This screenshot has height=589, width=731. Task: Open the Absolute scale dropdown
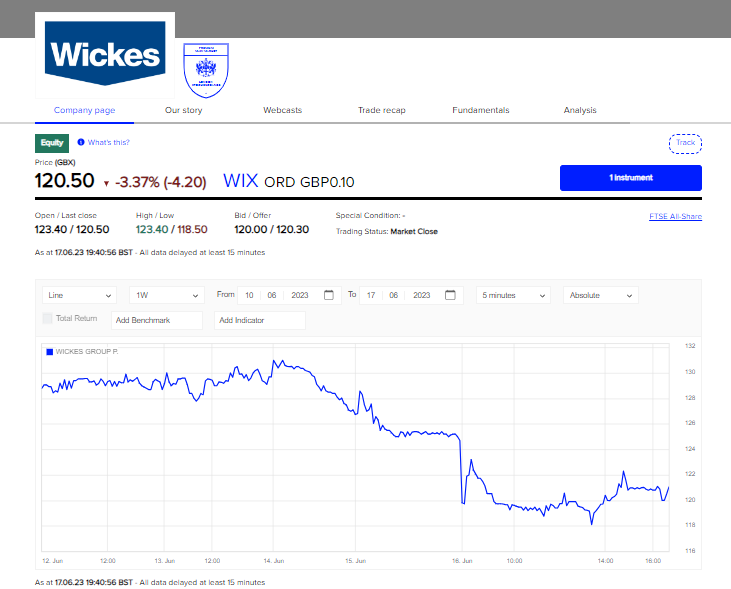pos(600,295)
